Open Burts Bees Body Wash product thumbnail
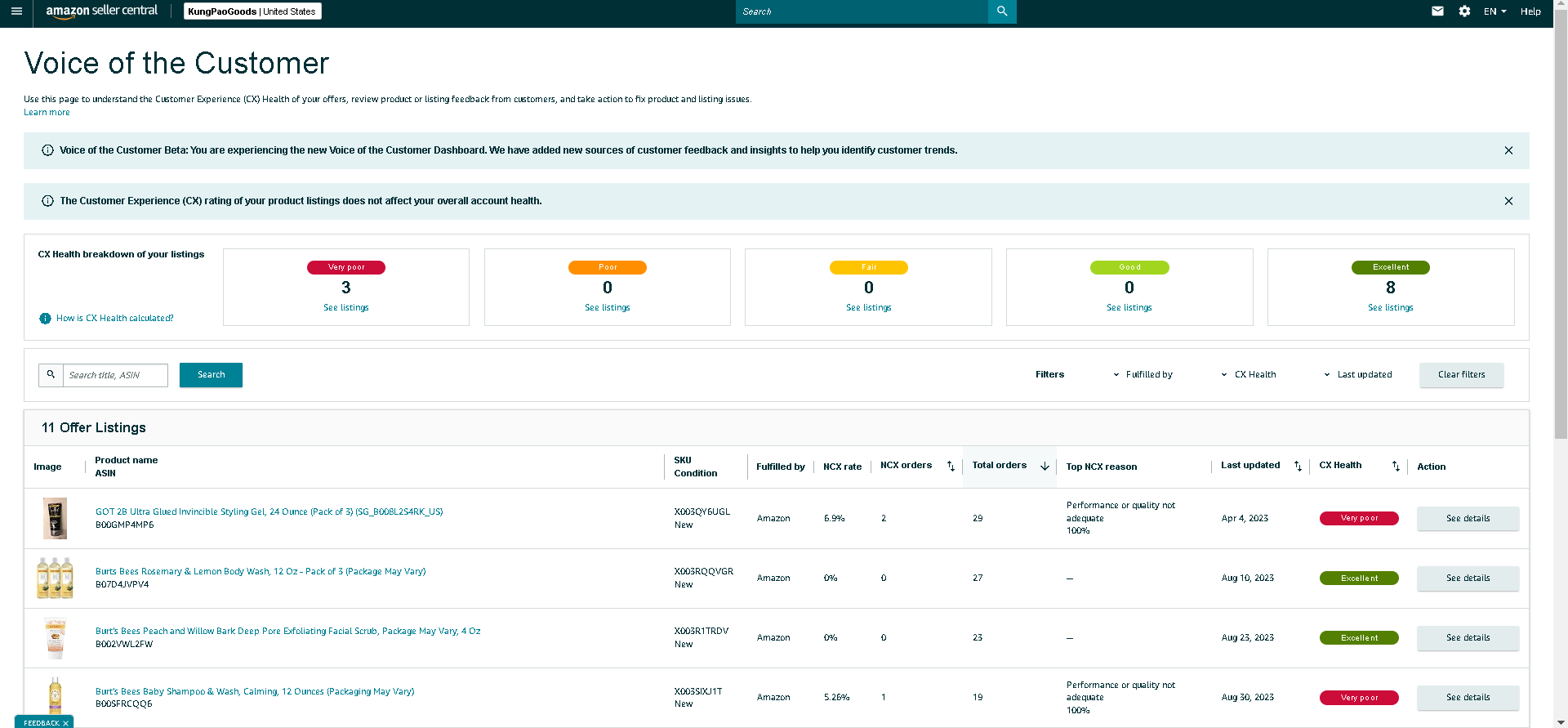1568x728 pixels. coord(55,578)
